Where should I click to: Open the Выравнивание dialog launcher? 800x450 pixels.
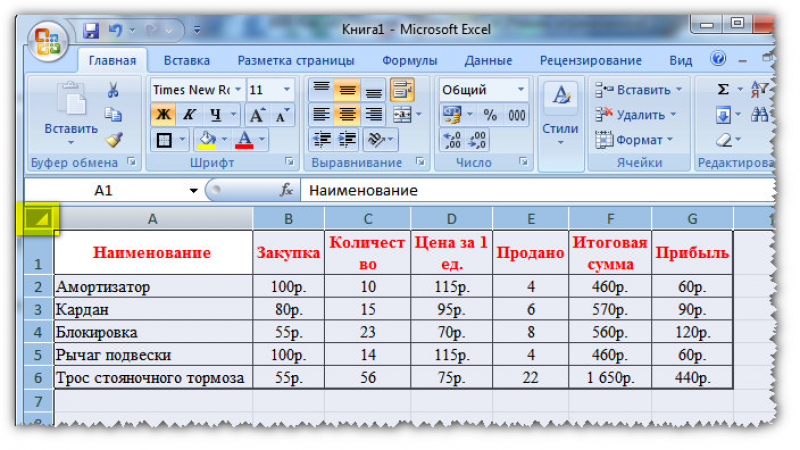coord(420,162)
